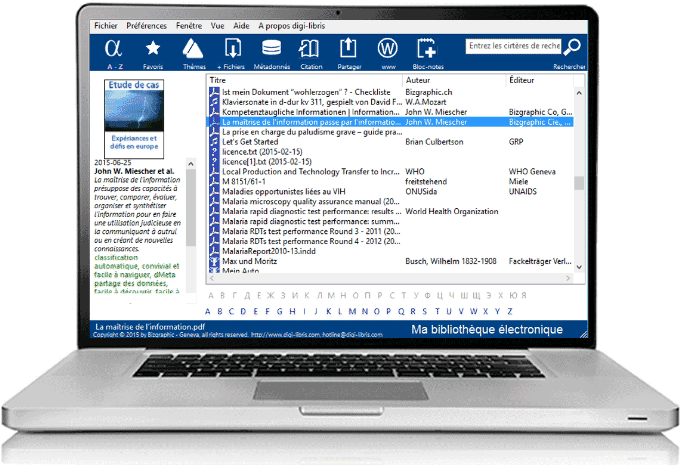Select row Malaria RDTs test performance Round 4
Screen dimensions: 680x465
pos(390,242)
